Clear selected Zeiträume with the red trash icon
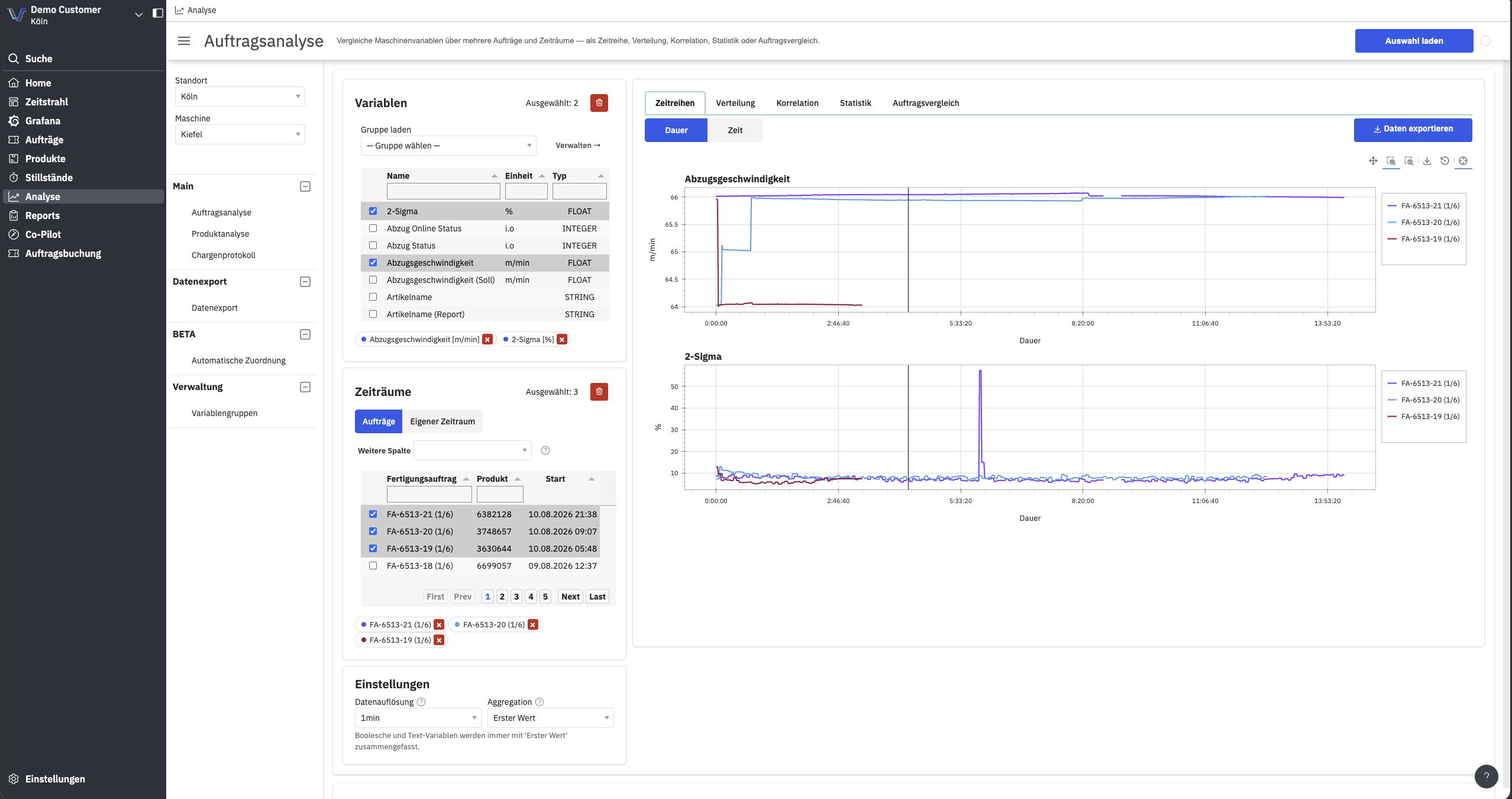Image resolution: width=1512 pixels, height=799 pixels. tap(599, 392)
